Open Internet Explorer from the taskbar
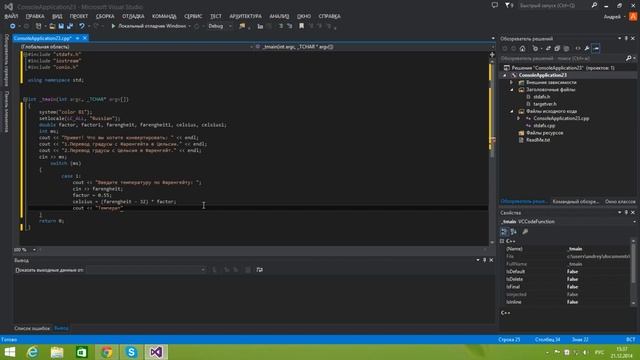 33,352
